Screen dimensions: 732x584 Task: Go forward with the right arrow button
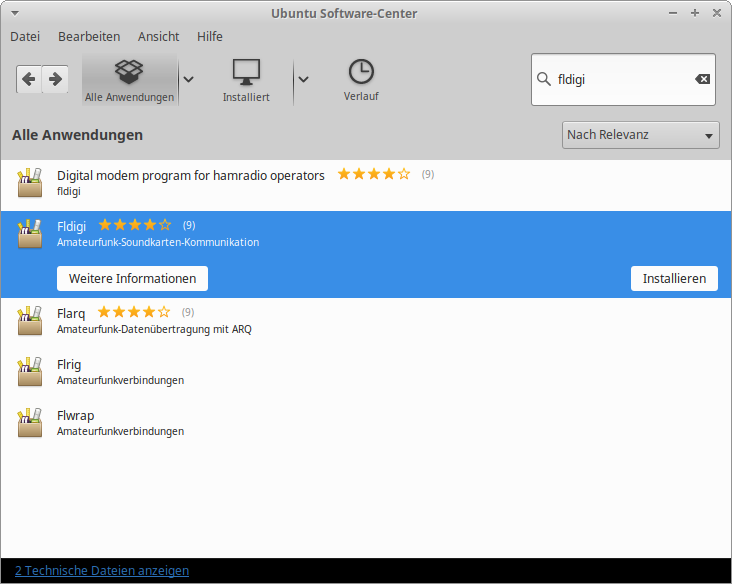[x=55, y=79]
